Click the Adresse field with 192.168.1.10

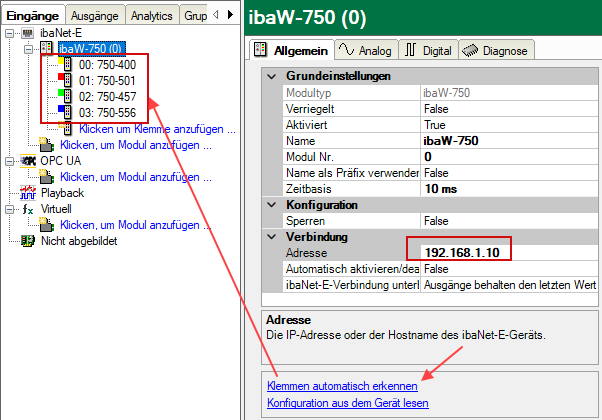(458, 253)
